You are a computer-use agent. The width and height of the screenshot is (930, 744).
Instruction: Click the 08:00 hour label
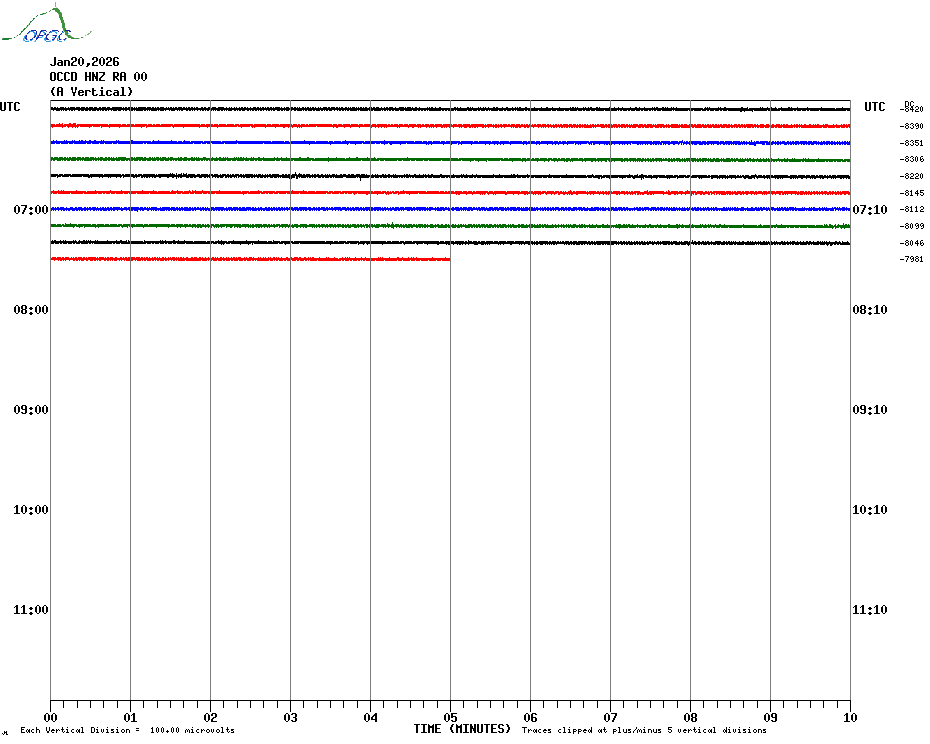[x=31, y=310]
